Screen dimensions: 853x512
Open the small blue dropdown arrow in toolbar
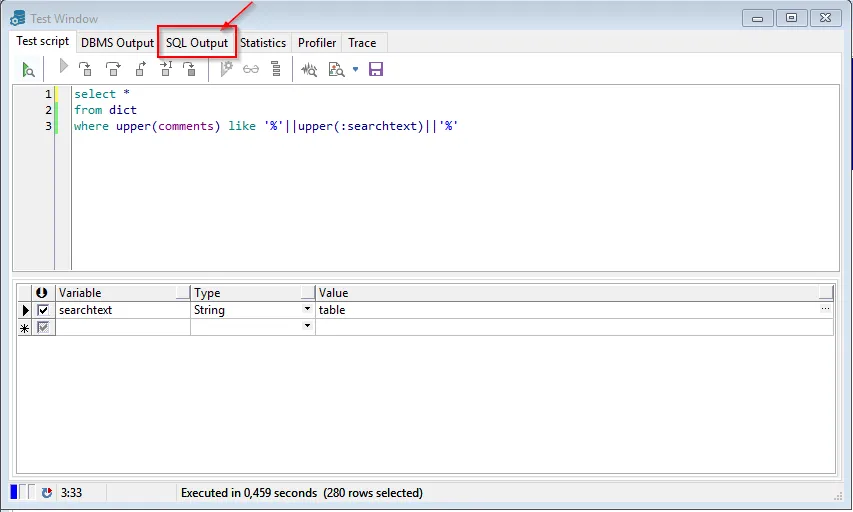pyautogui.click(x=355, y=69)
